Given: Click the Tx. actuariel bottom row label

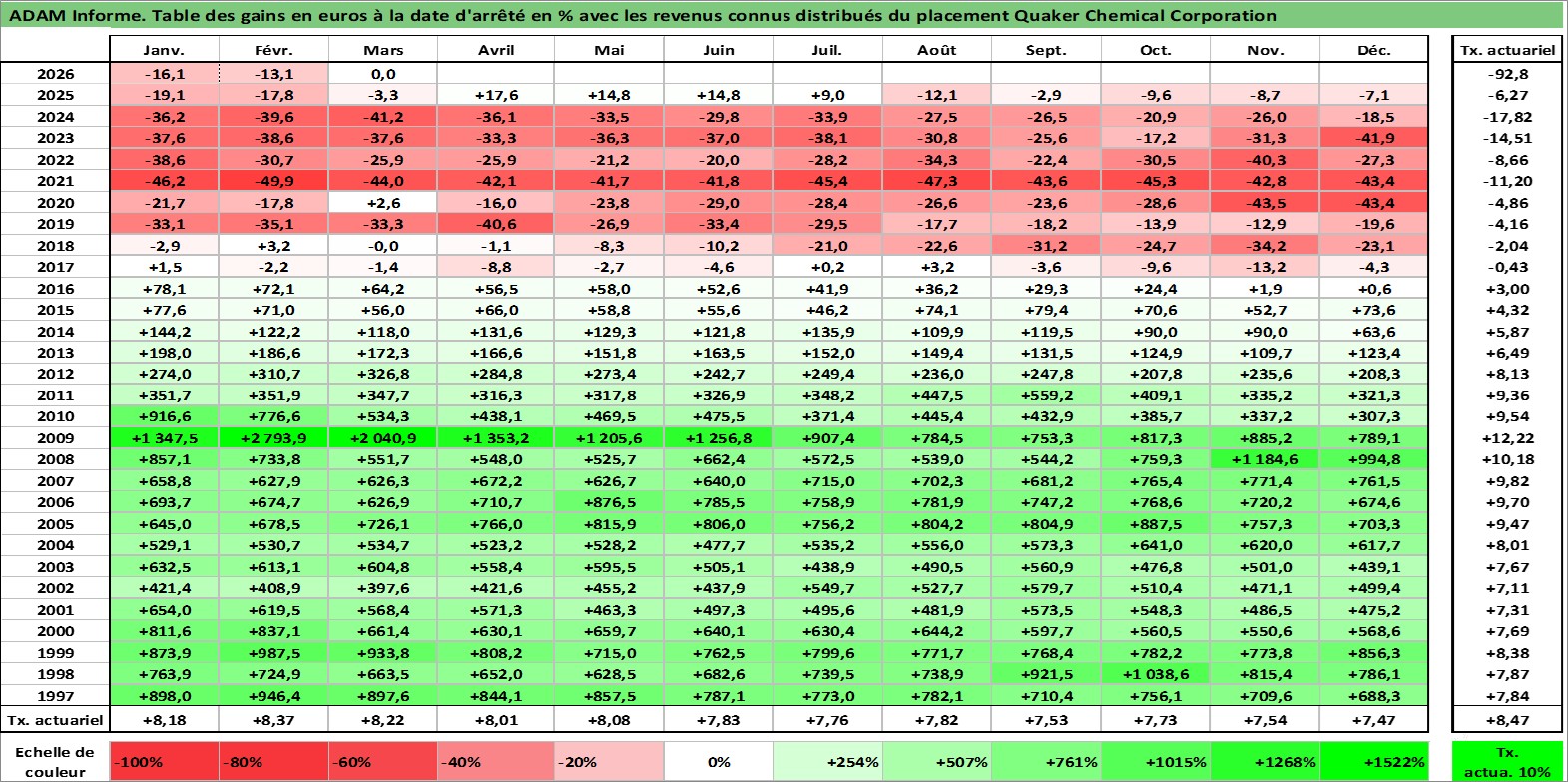Looking at the screenshot, I should pyautogui.click(x=55, y=720).
